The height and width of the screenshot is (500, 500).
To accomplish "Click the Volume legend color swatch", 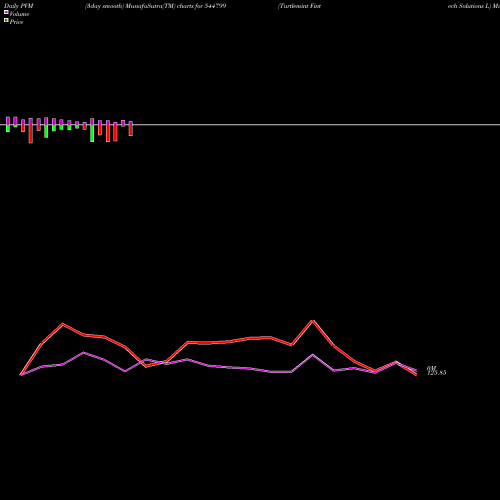I will (x=6, y=12).
